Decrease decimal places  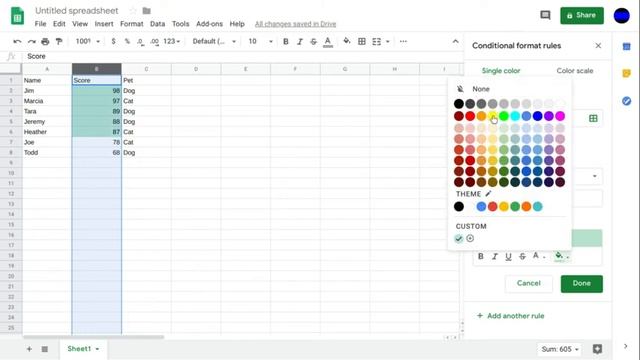tap(140, 41)
